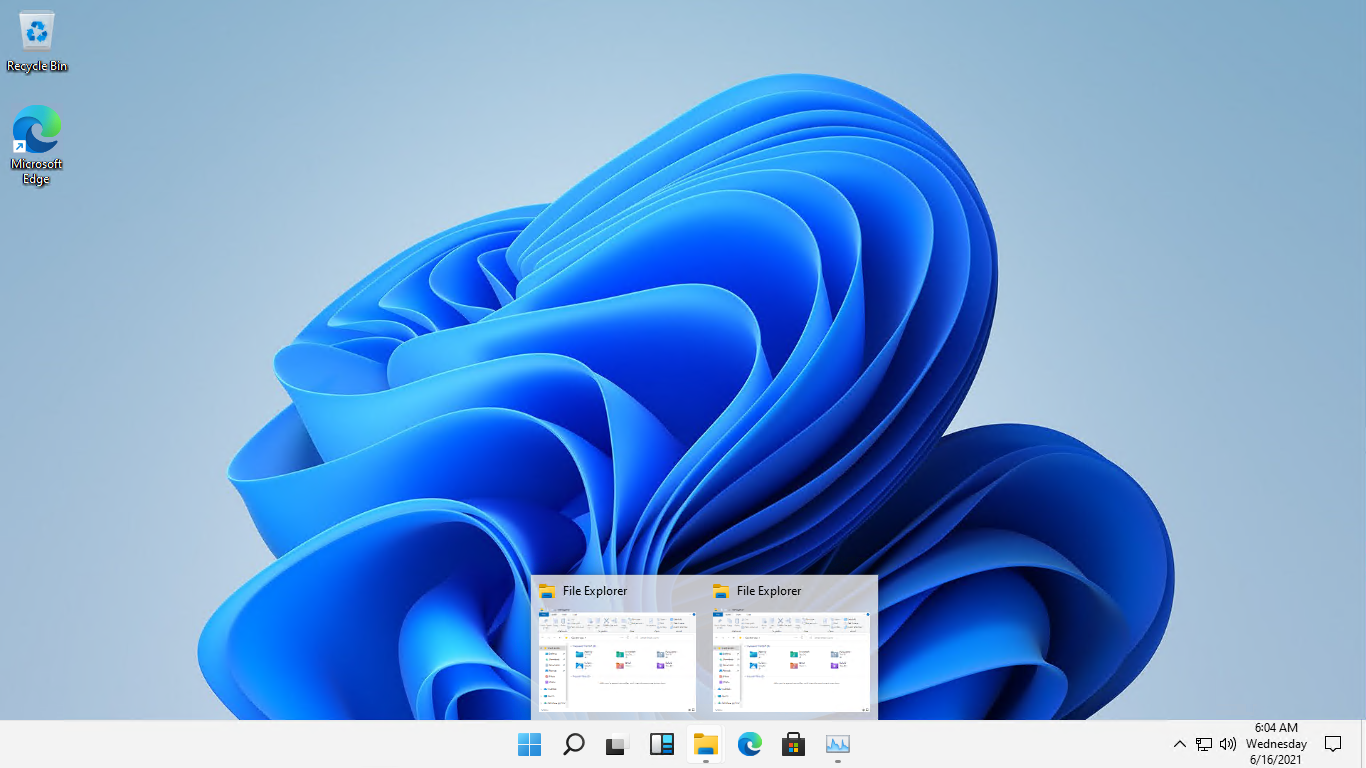Open Task View from the taskbar

[617, 744]
